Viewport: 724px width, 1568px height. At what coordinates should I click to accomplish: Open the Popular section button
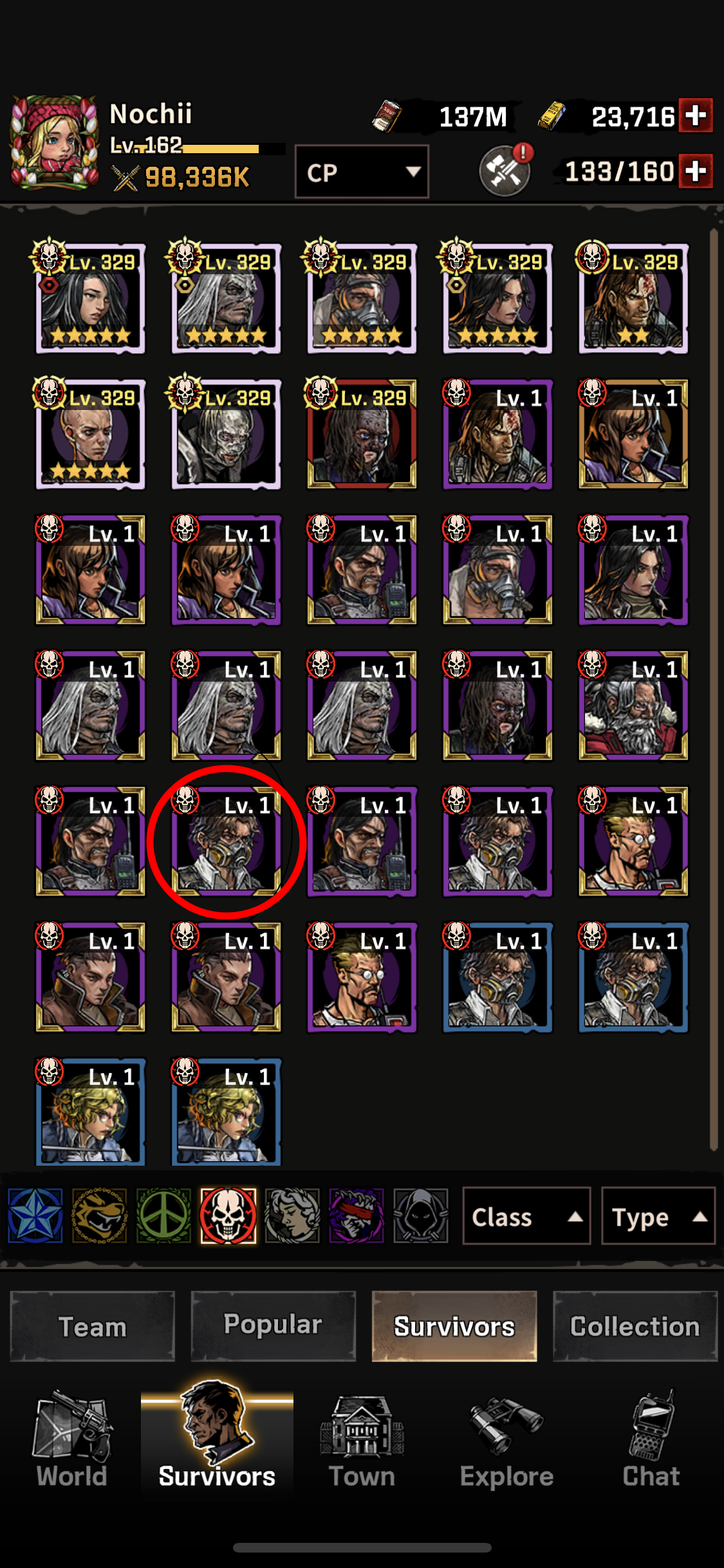(273, 1326)
